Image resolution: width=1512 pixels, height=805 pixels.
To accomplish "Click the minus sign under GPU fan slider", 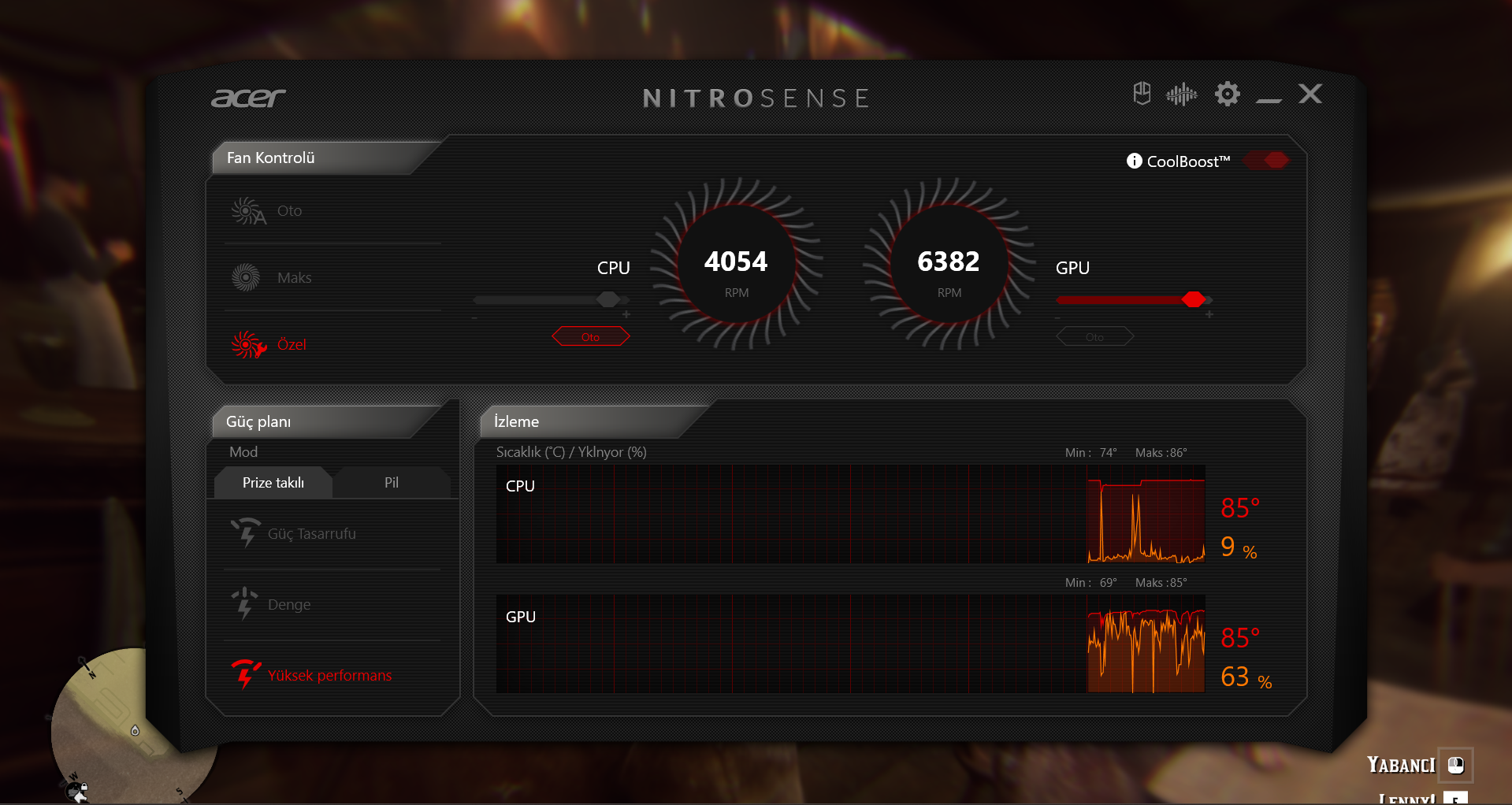I will pos(1057,317).
